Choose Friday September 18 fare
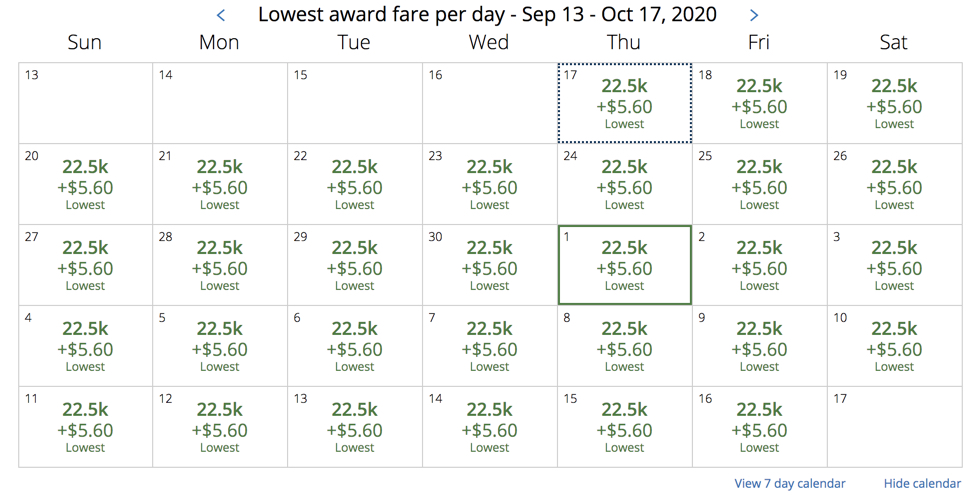970x495 pixels. [759, 104]
